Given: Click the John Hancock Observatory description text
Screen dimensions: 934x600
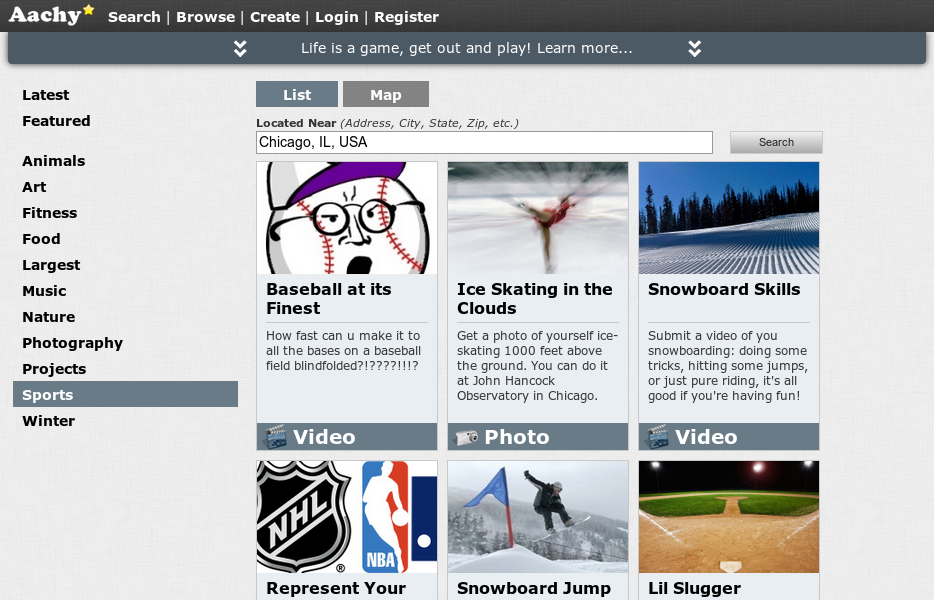Looking at the screenshot, I should (x=537, y=366).
